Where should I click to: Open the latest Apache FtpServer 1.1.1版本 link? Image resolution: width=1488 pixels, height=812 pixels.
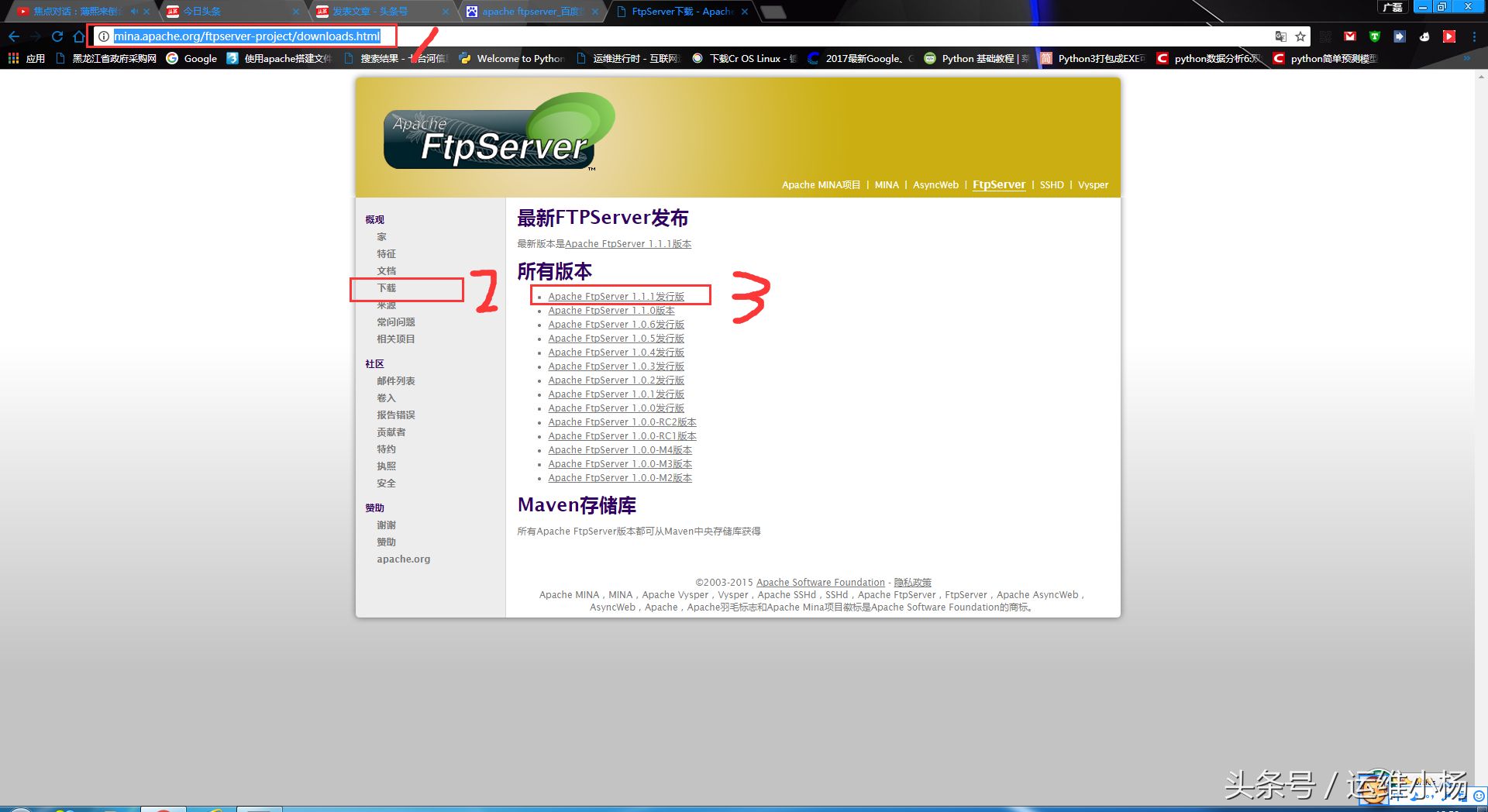[629, 244]
